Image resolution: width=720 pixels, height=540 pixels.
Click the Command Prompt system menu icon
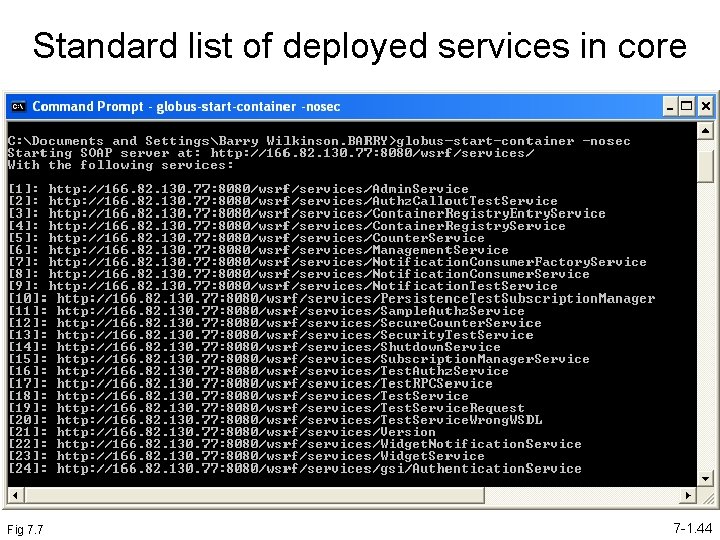click(18, 107)
